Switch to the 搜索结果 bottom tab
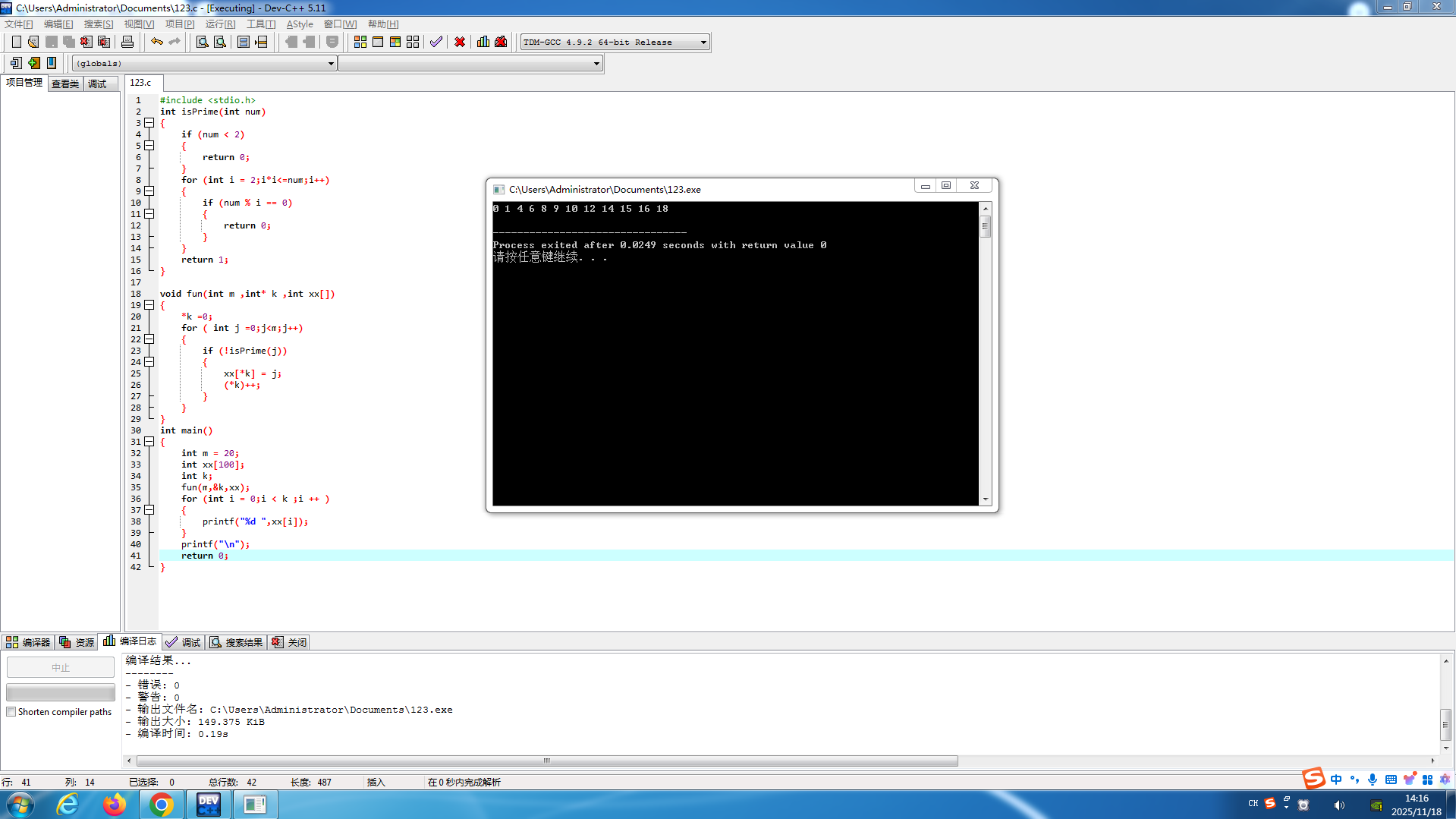The width and height of the screenshot is (1456, 819). pyautogui.click(x=237, y=642)
